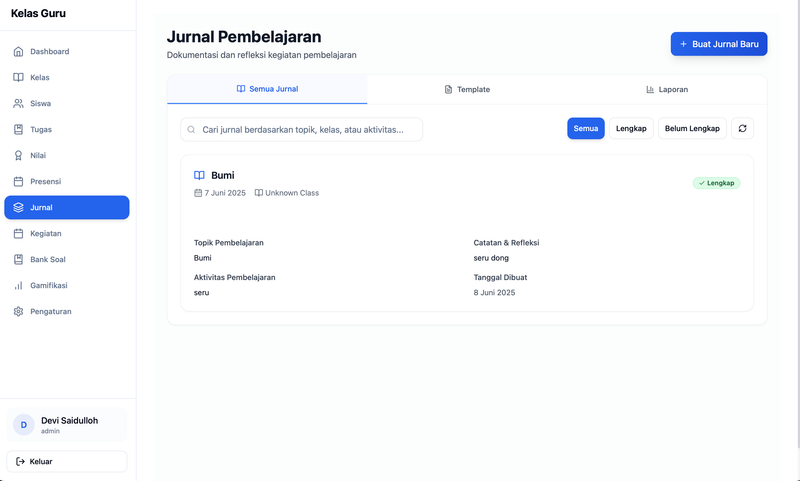Select the Semua Jurnal tab

click(x=267, y=89)
